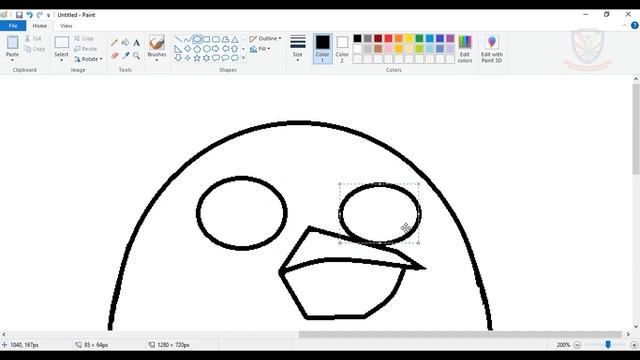The width and height of the screenshot is (640, 360).
Task: Choose the Cloud callout shape
Action: coord(234,58)
